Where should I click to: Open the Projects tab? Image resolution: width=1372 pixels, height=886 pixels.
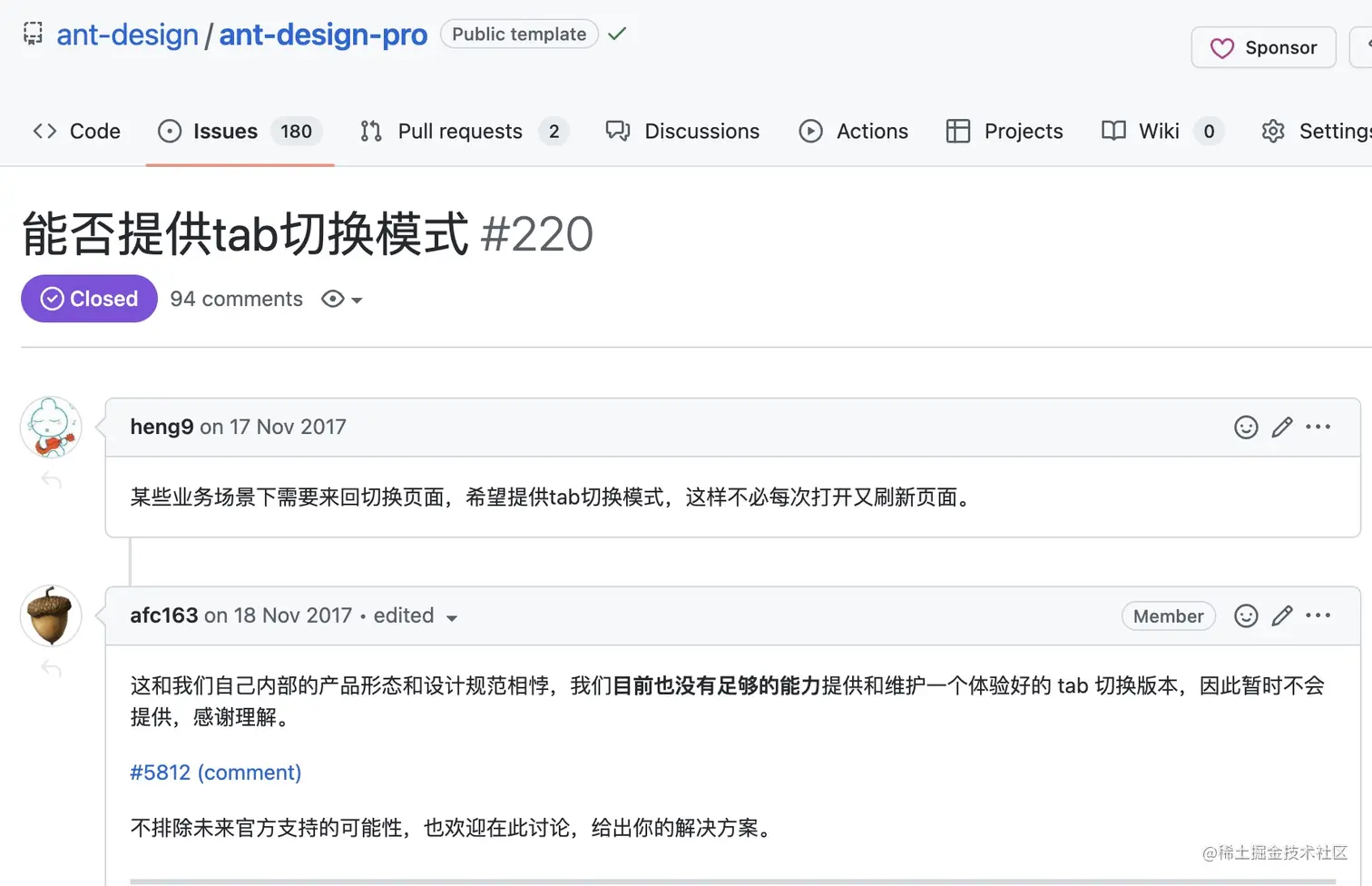pos(1004,131)
